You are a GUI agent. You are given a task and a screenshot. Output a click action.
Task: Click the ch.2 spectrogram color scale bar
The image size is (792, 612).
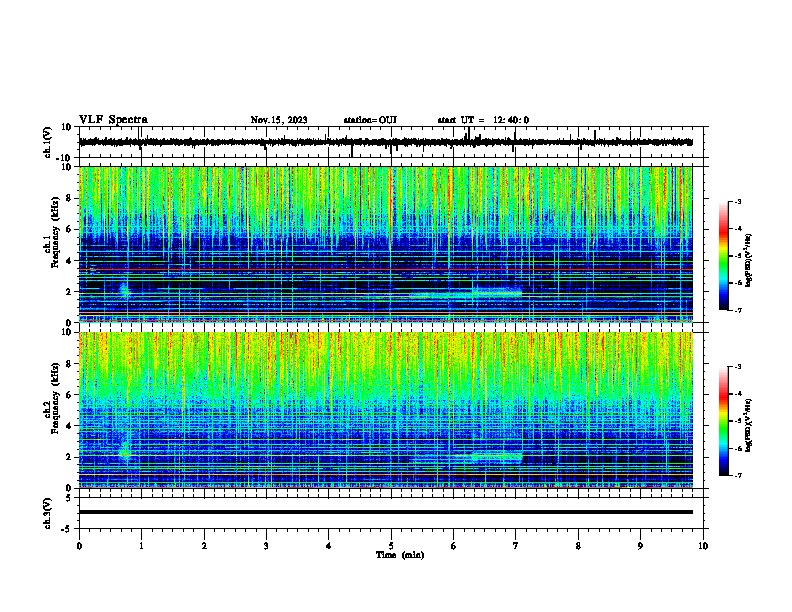tap(723, 421)
